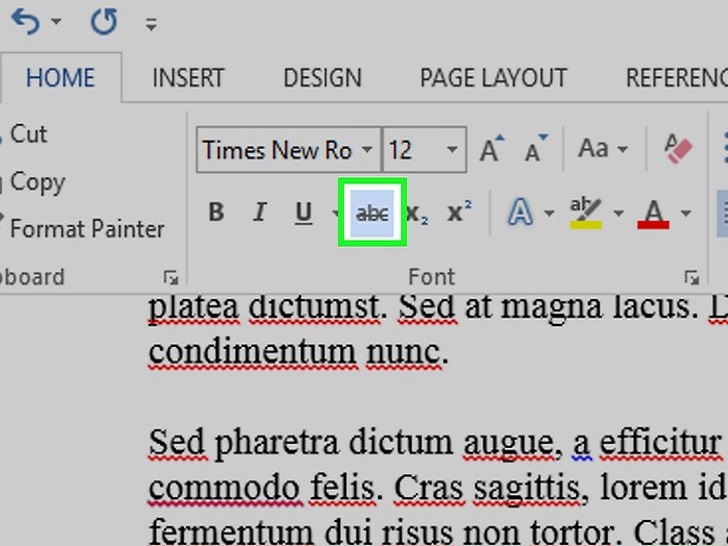Apply Subscript formatting
Screen dimensions: 728x546
click(417, 213)
